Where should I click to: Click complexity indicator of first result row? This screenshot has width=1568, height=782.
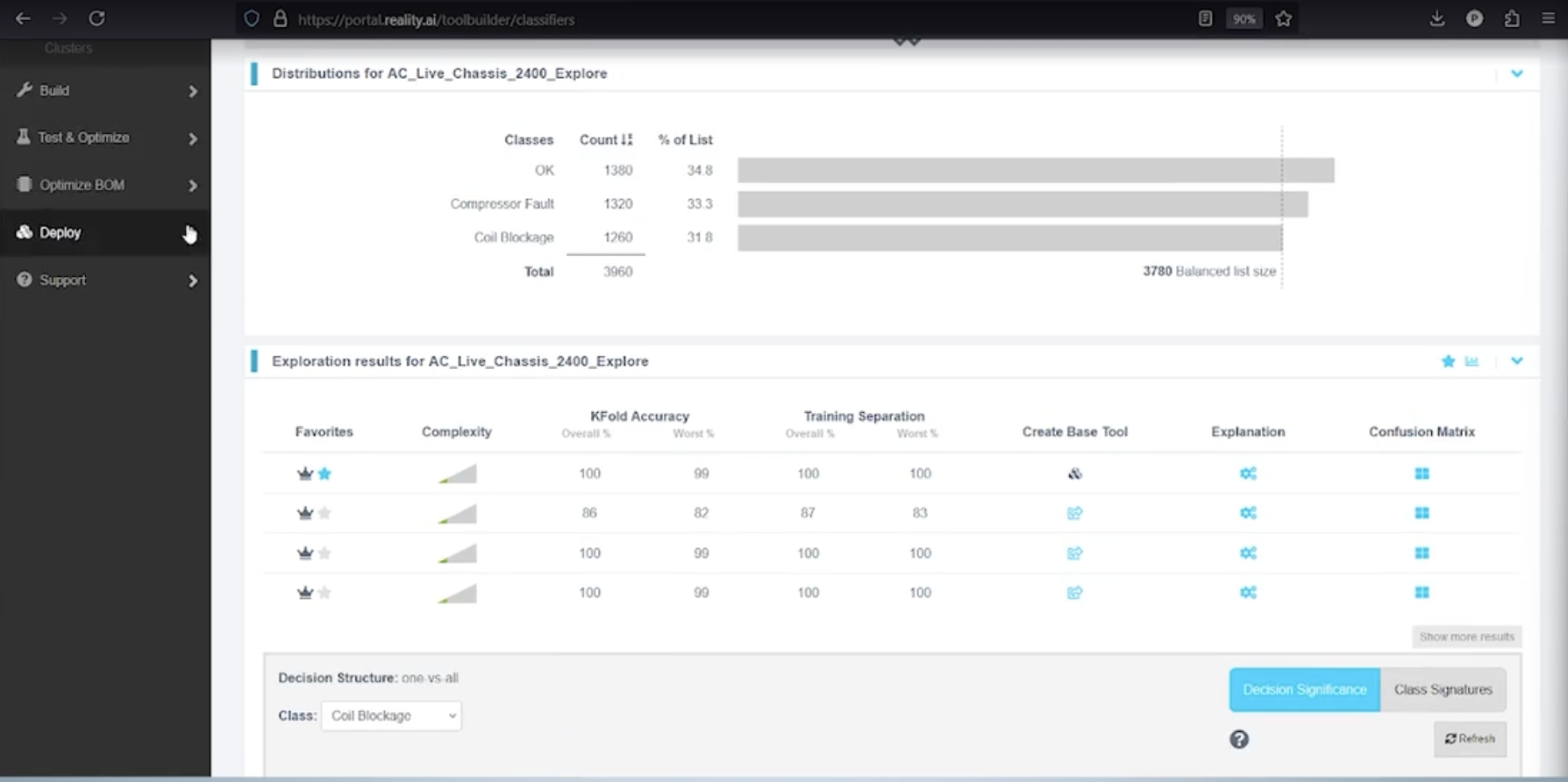[x=457, y=474]
